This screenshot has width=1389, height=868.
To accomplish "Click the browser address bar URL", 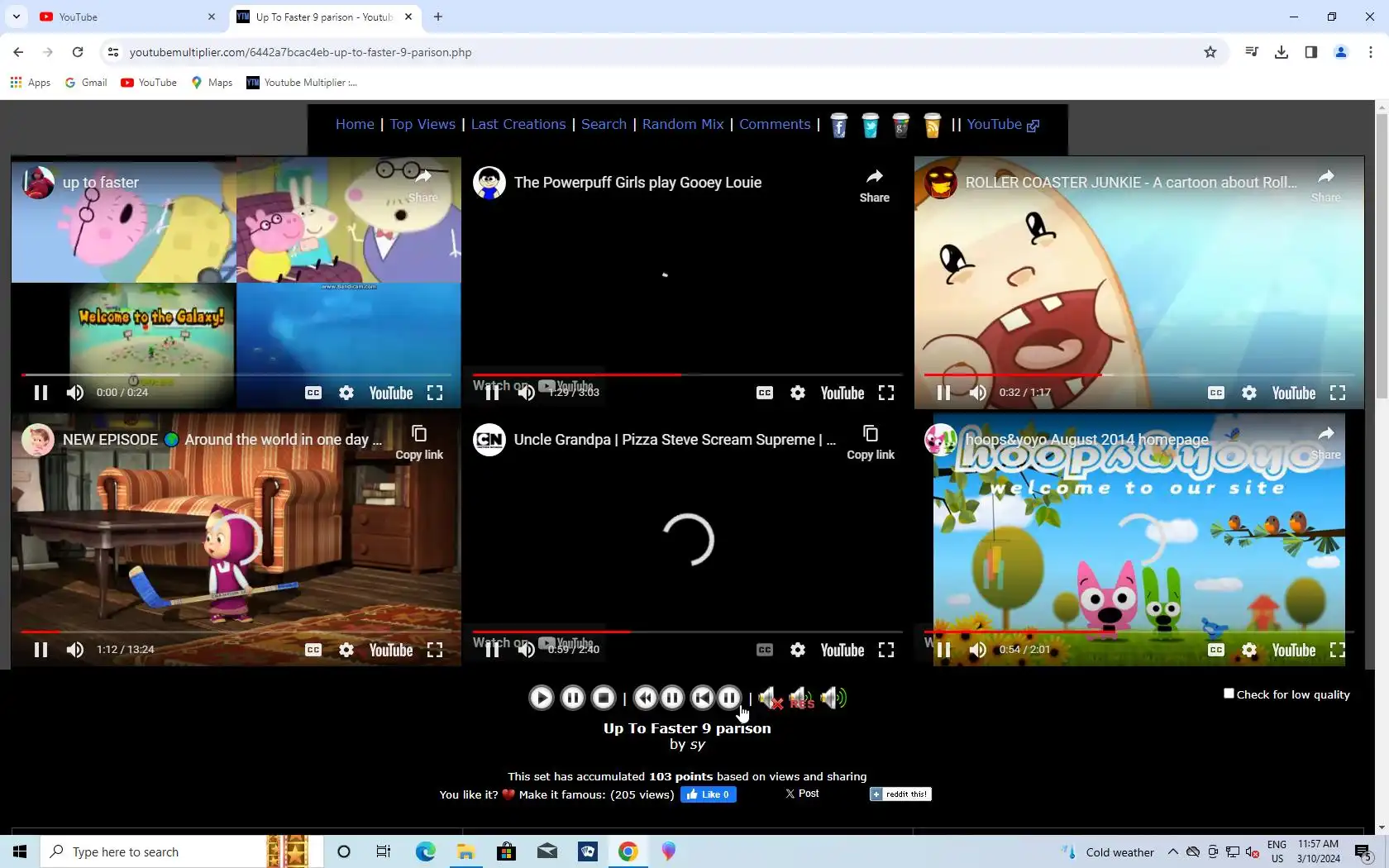I will [x=301, y=52].
